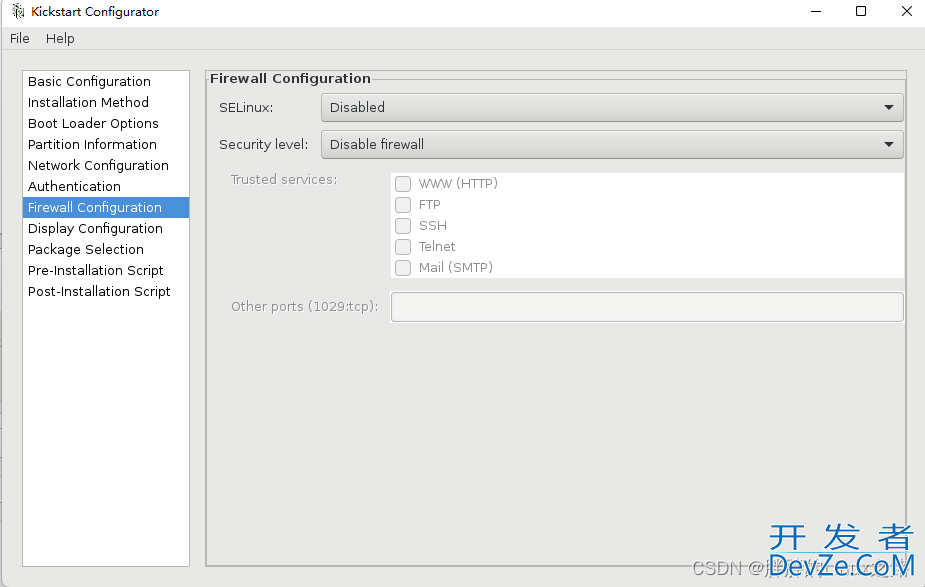
Task: Go to Installation Method section
Action: click(x=106, y=103)
